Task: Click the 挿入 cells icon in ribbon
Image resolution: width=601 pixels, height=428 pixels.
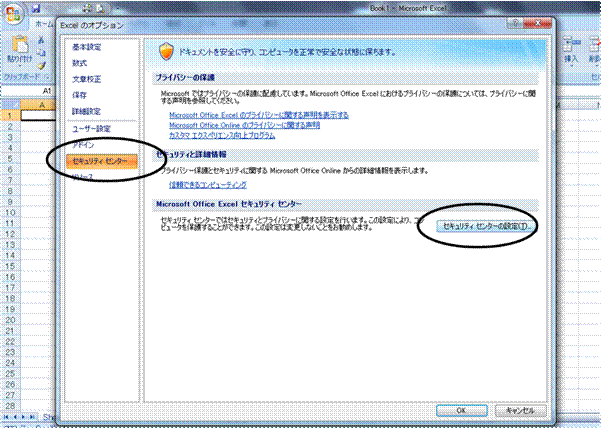Action: [x=571, y=44]
